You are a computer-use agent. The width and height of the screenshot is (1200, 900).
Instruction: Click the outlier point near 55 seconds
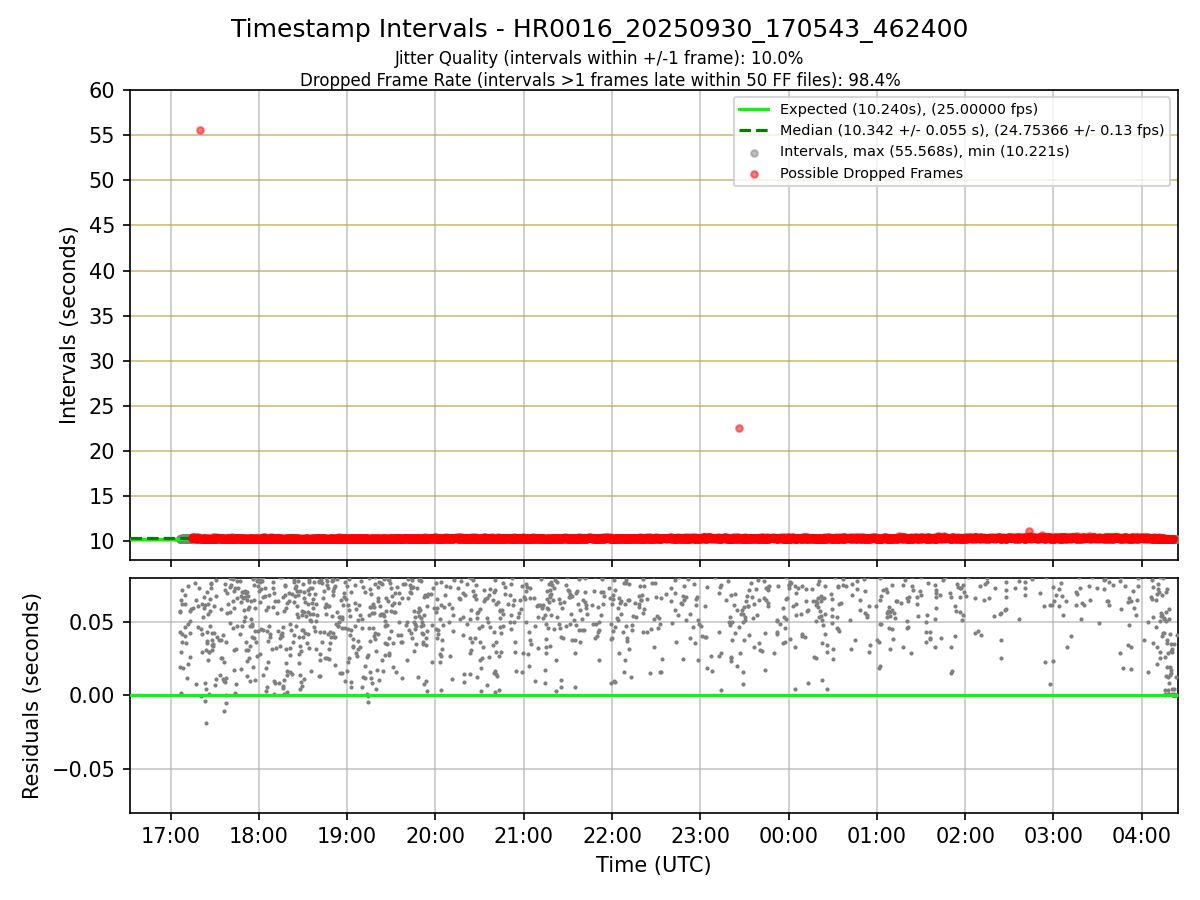[200, 130]
